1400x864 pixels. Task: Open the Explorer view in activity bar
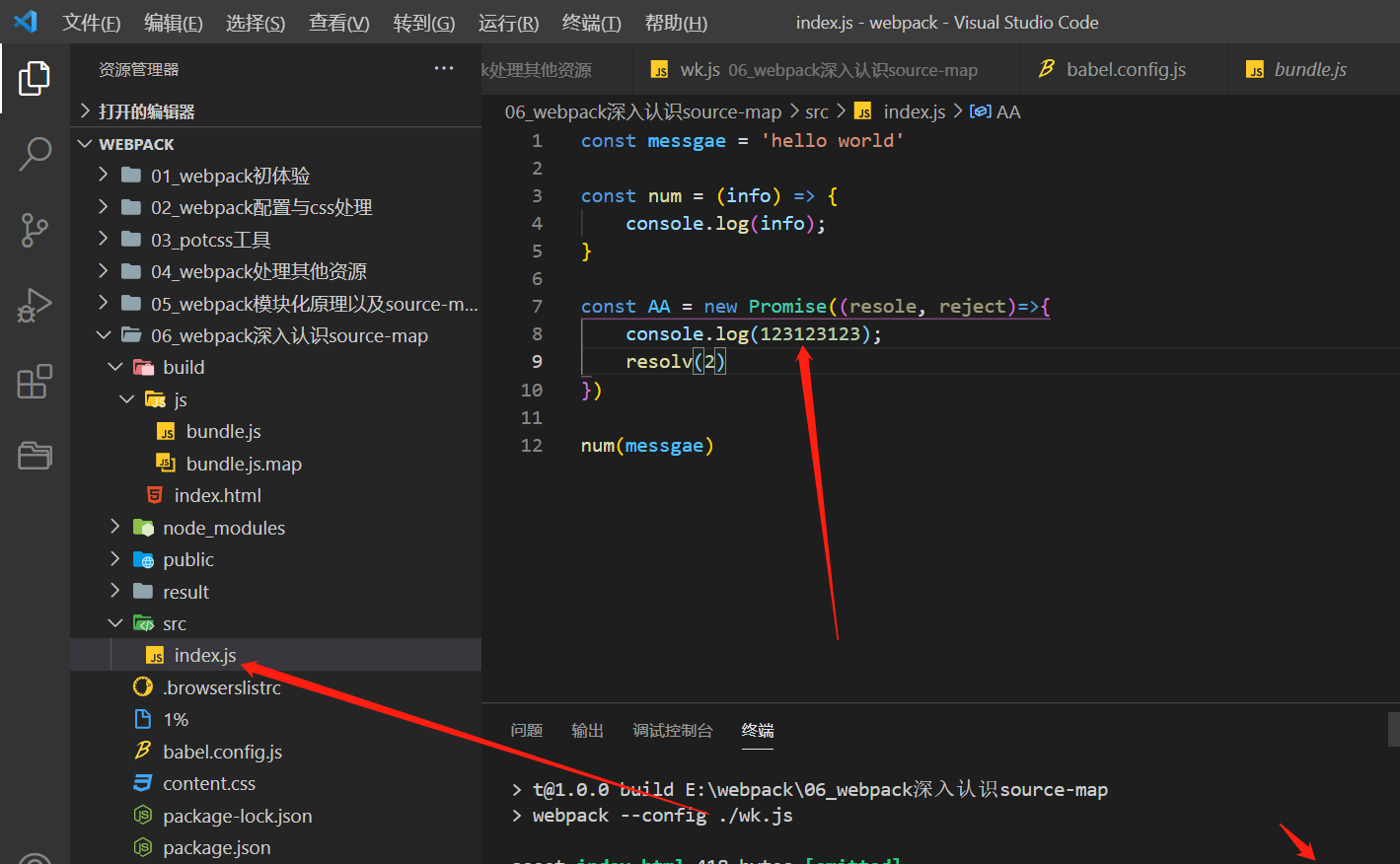tap(35, 78)
